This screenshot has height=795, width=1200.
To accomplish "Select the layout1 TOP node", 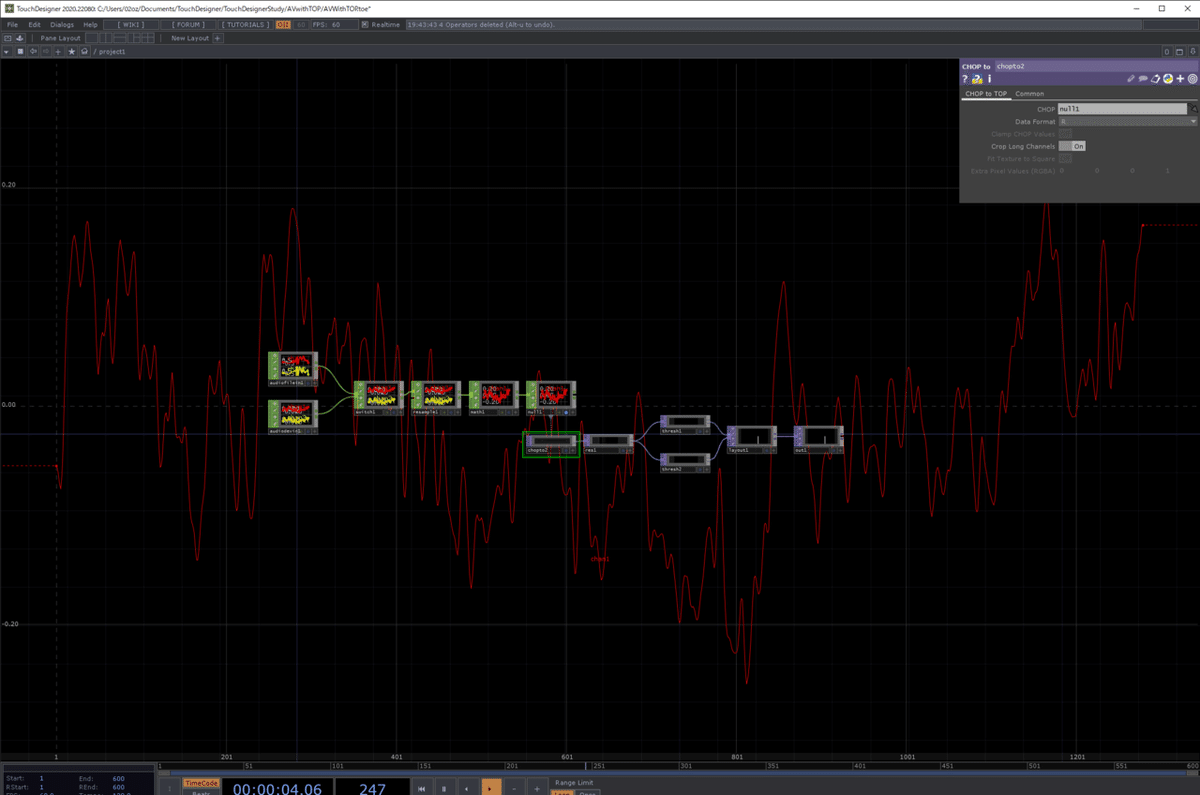I will coord(752,439).
